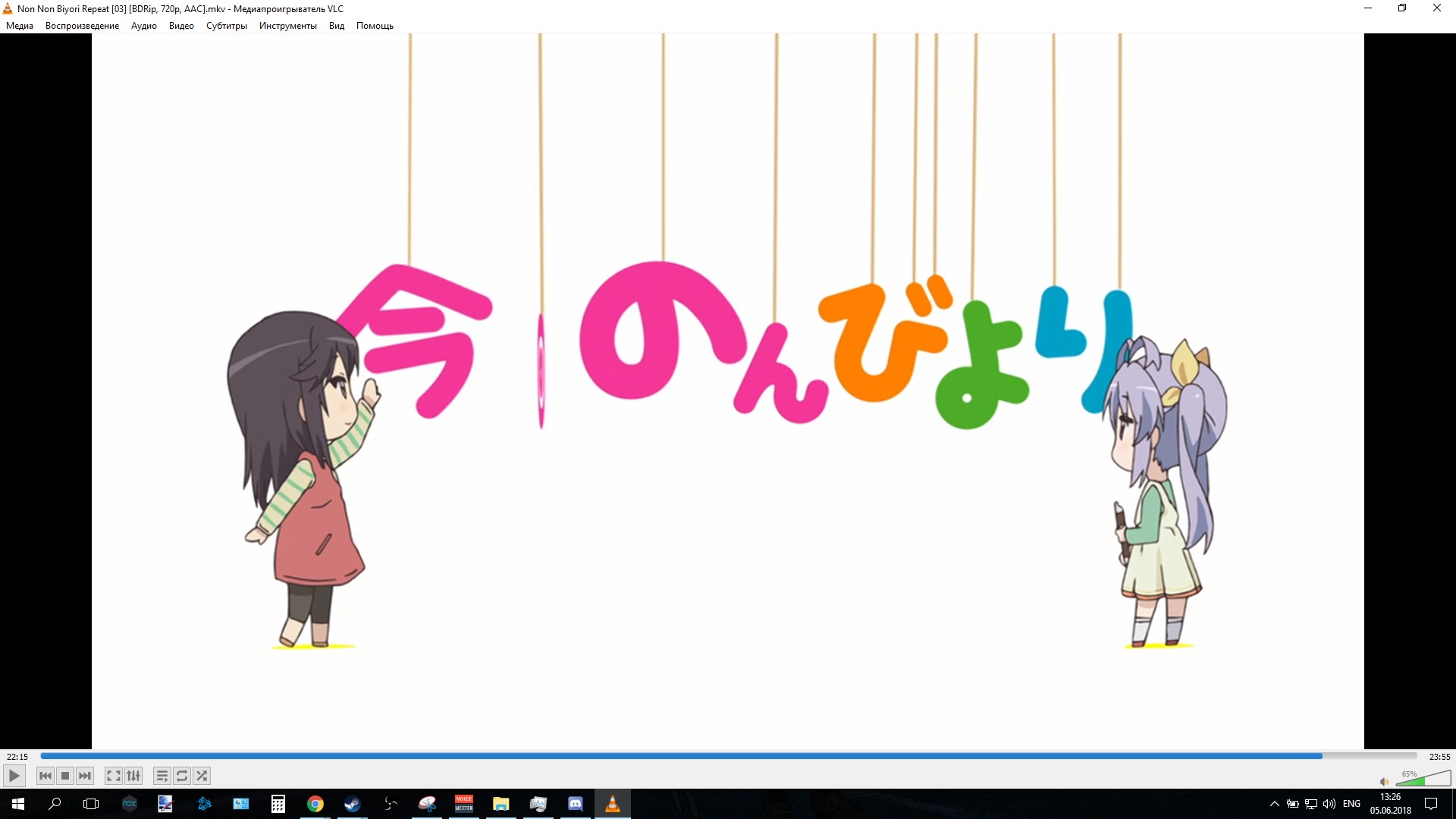Click the playback seek bar
1456x819 pixels.
(x=728, y=756)
